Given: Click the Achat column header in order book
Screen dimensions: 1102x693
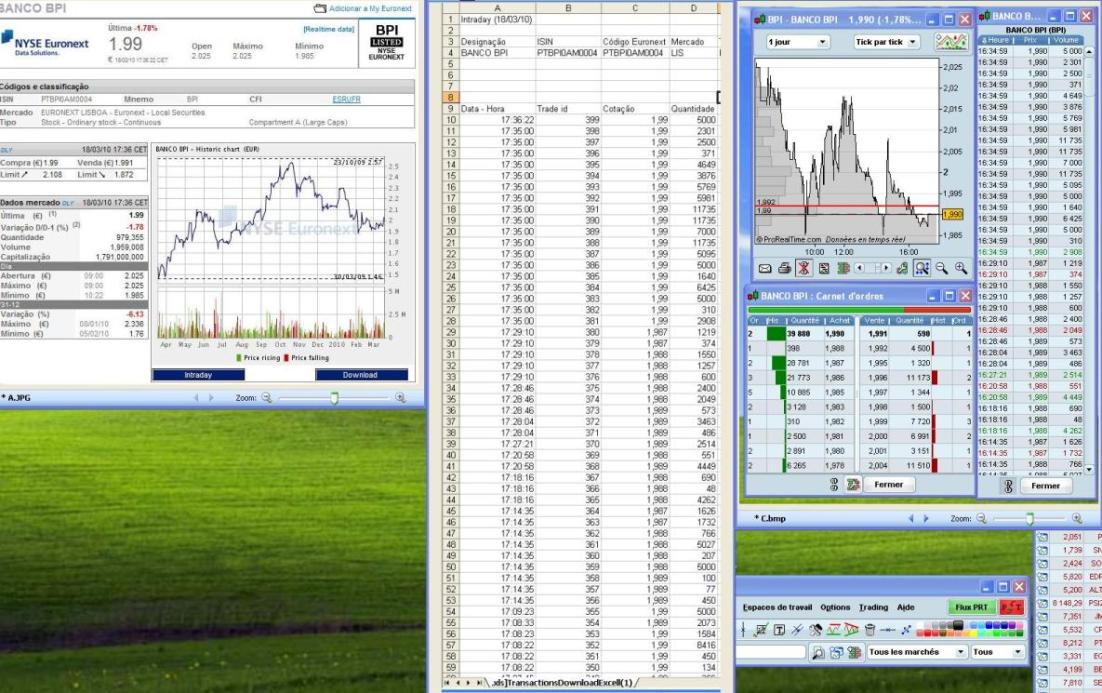Looking at the screenshot, I should pos(840,320).
